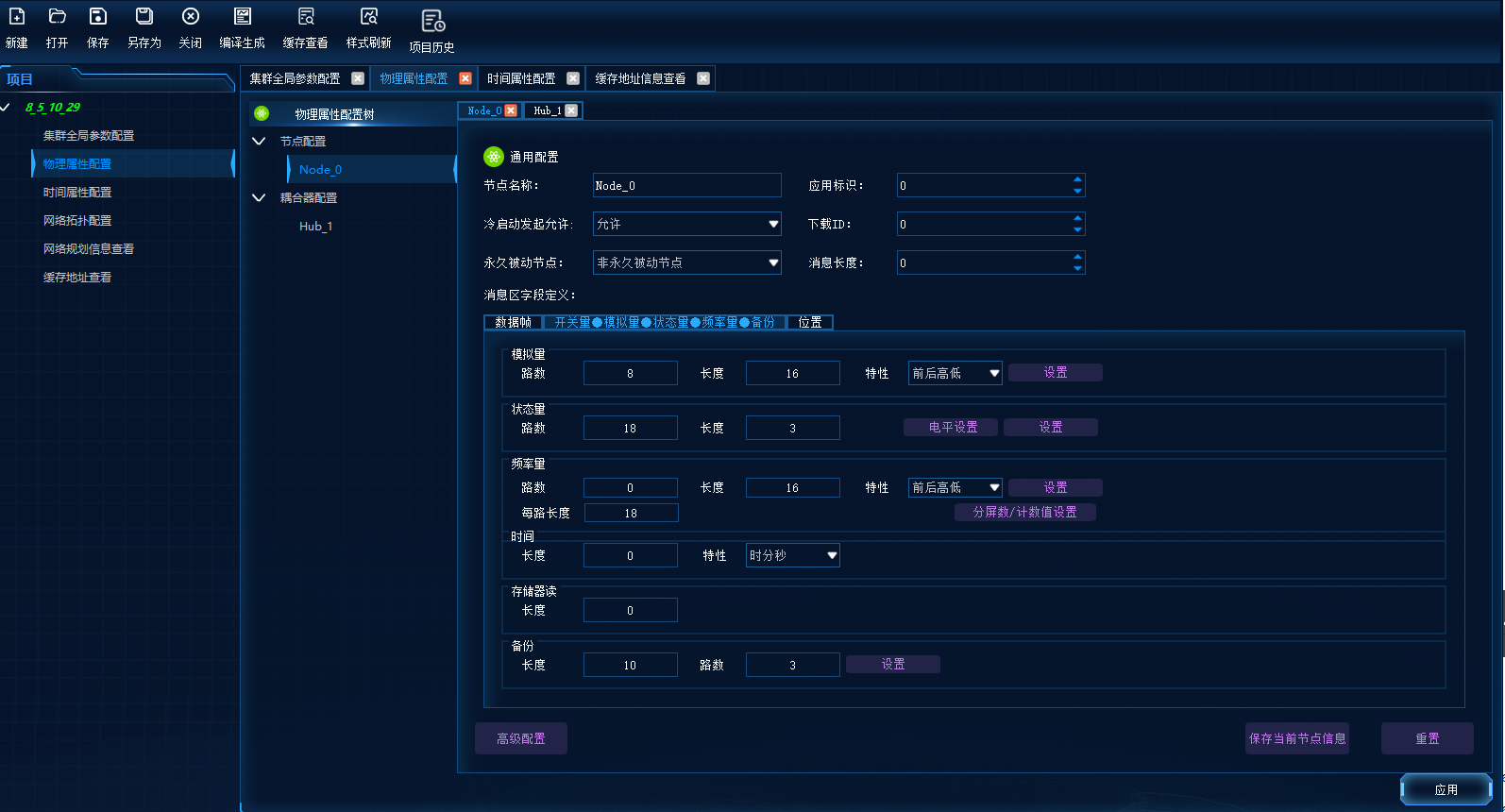1505x812 pixels.
Task: Open the 项目历史 project history icon
Action: click(x=432, y=21)
